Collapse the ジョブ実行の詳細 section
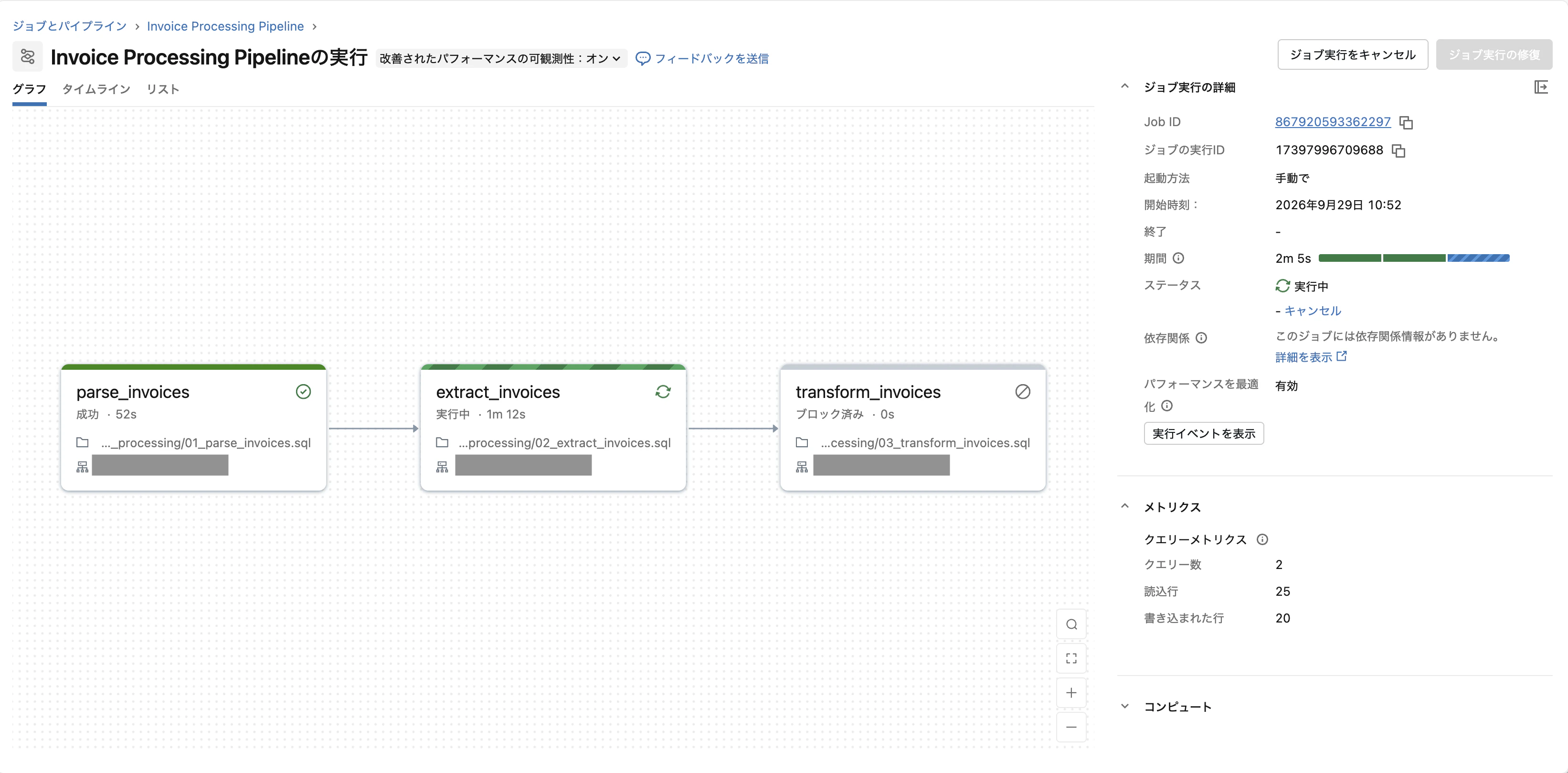Image resolution: width=1568 pixels, height=773 pixels. tap(1124, 86)
